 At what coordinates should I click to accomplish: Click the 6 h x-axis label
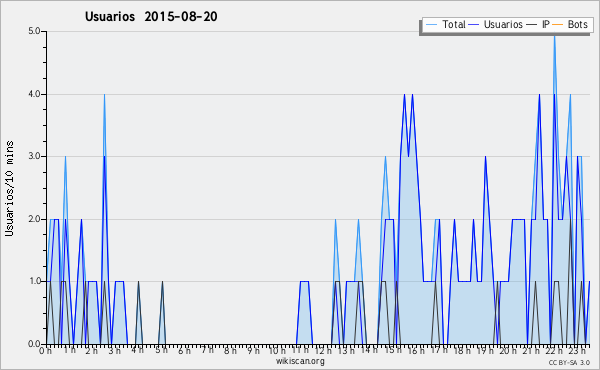click(x=184, y=351)
